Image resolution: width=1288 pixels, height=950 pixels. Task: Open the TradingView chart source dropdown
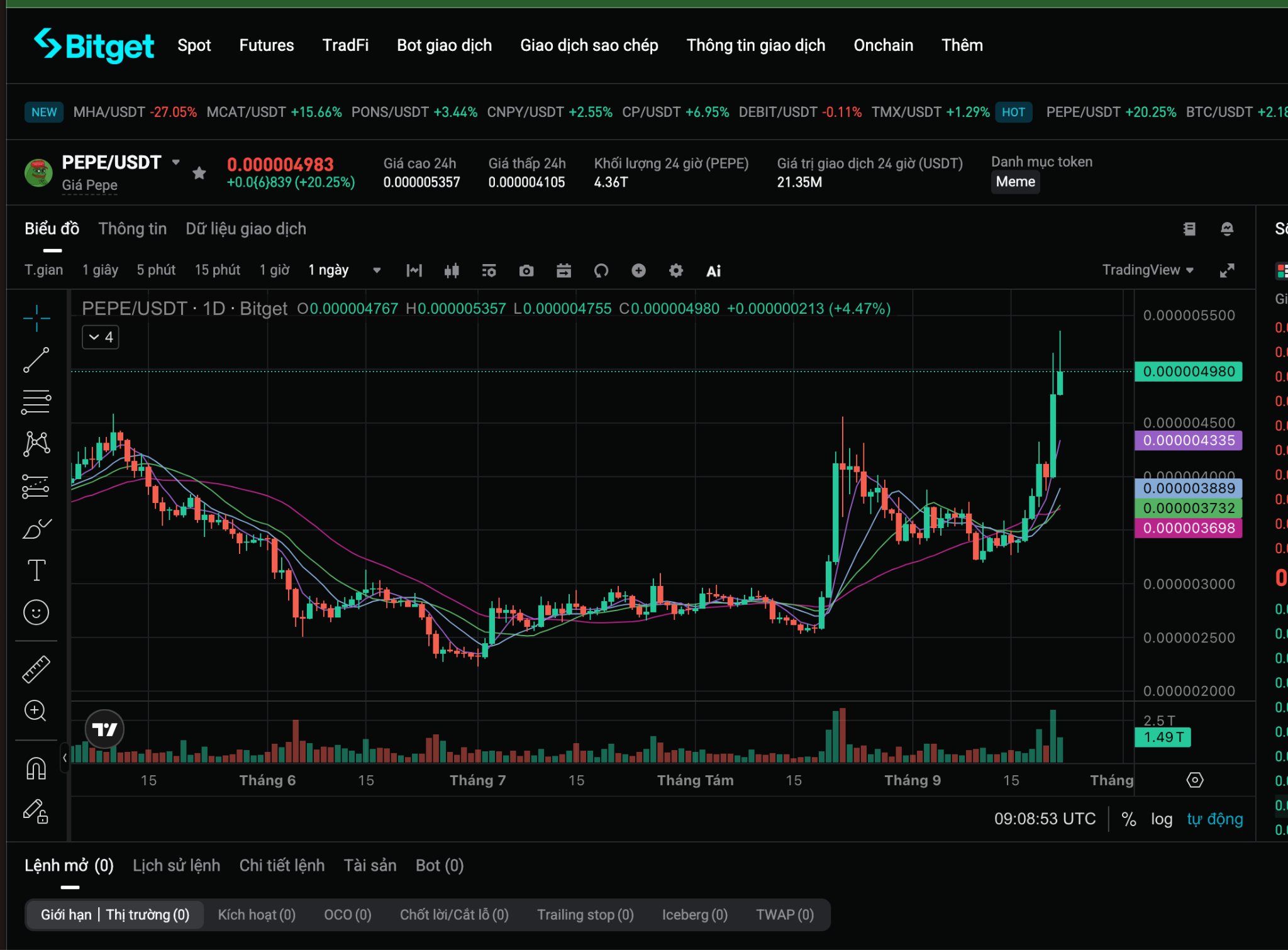[1148, 270]
